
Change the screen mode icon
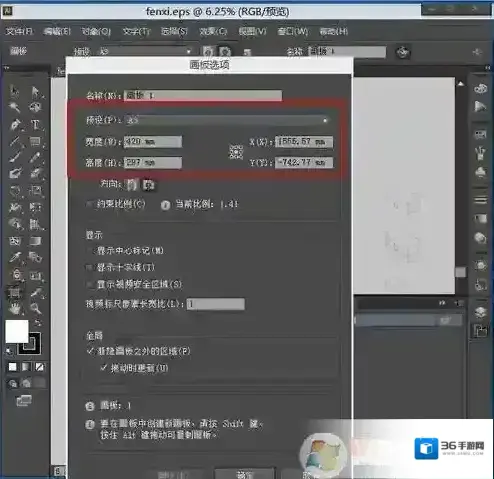tap(24, 401)
